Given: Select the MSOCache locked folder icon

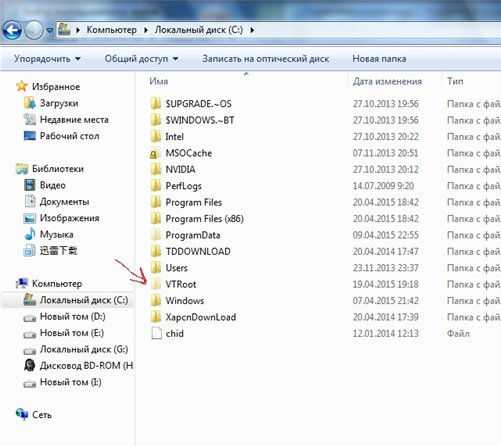Looking at the screenshot, I should [155, 154].
